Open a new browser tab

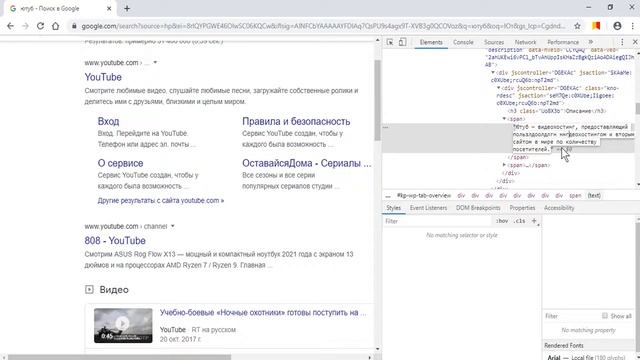[x=127, y=8]
